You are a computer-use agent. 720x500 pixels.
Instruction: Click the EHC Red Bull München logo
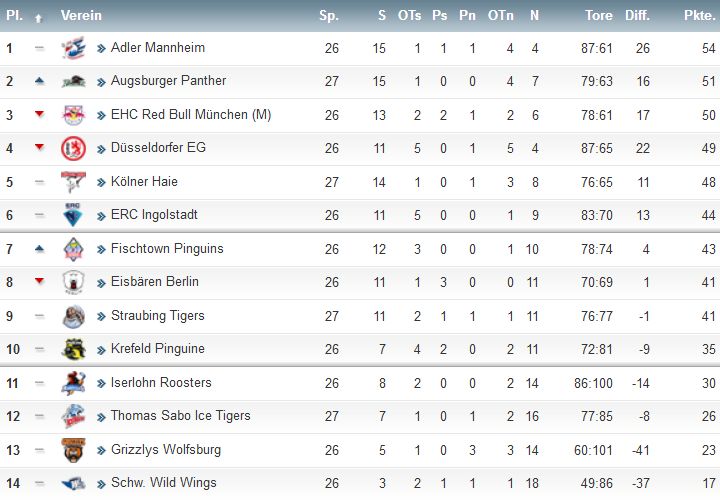(73, 115)
